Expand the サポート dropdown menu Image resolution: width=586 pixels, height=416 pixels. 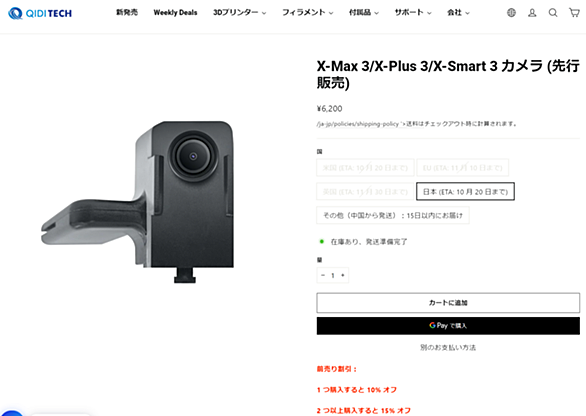click(x=413, y=13)
